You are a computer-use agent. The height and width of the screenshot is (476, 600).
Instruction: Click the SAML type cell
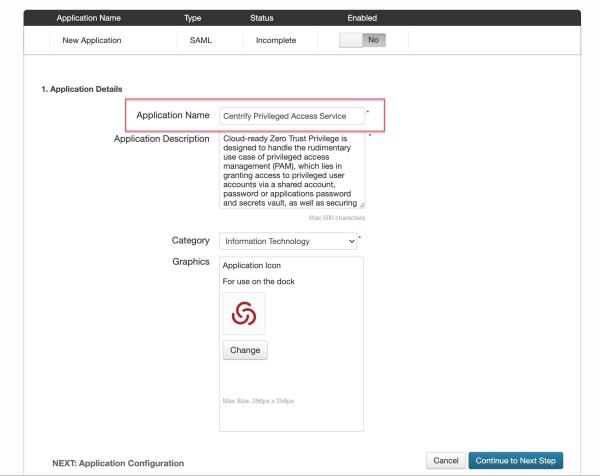201,40
